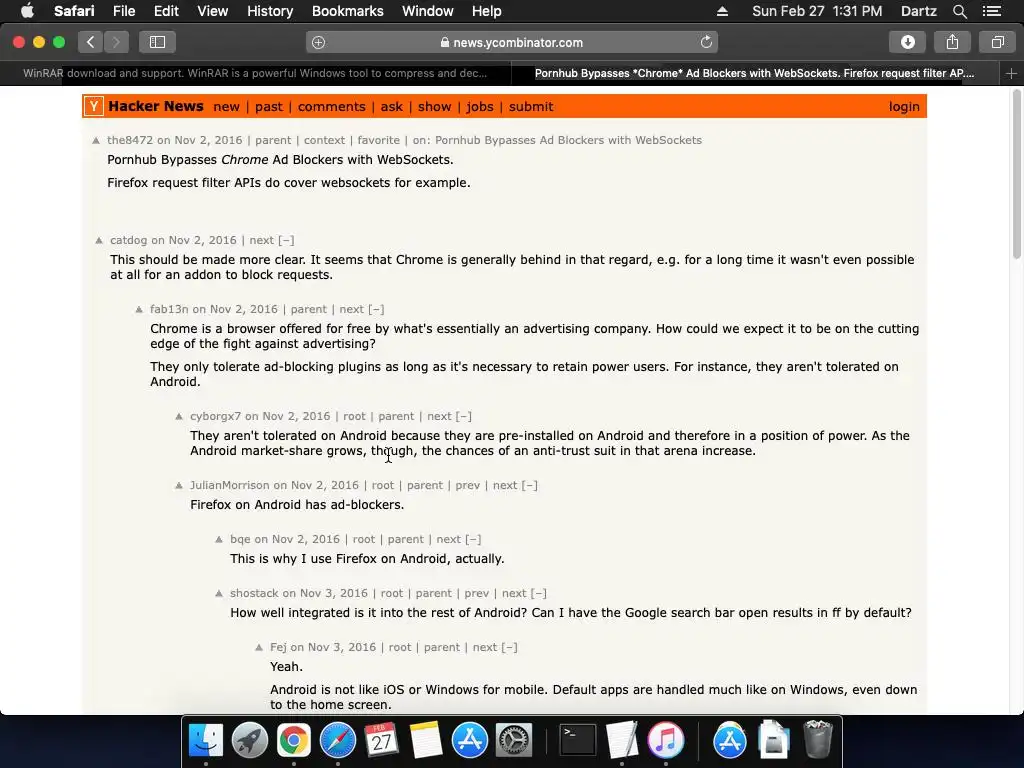Open Finder from the Dock
The width and height of the screenshot is (1024, 768).
(x=206, y=741)
